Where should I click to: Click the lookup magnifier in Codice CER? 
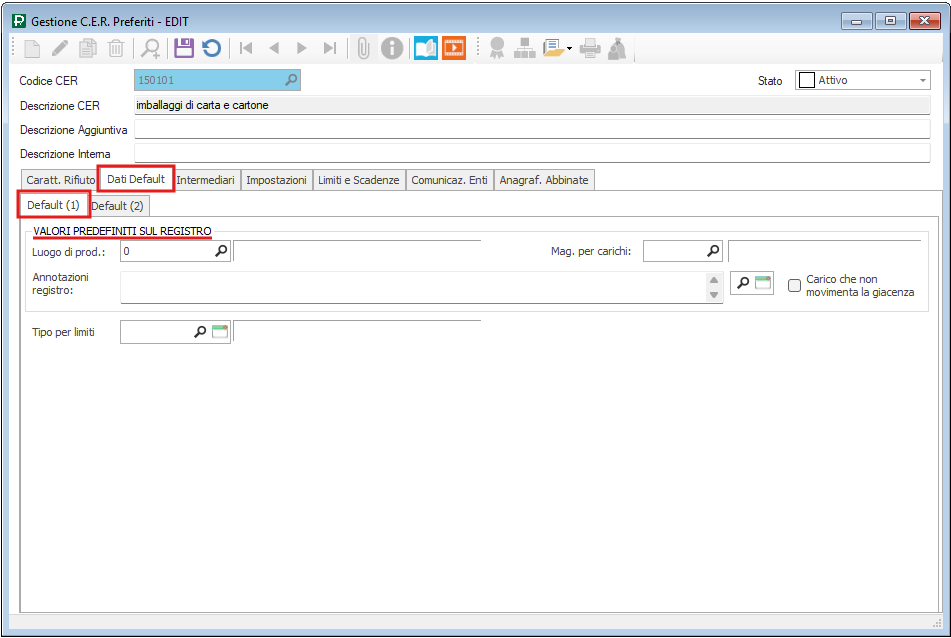[x=291, y=81]
